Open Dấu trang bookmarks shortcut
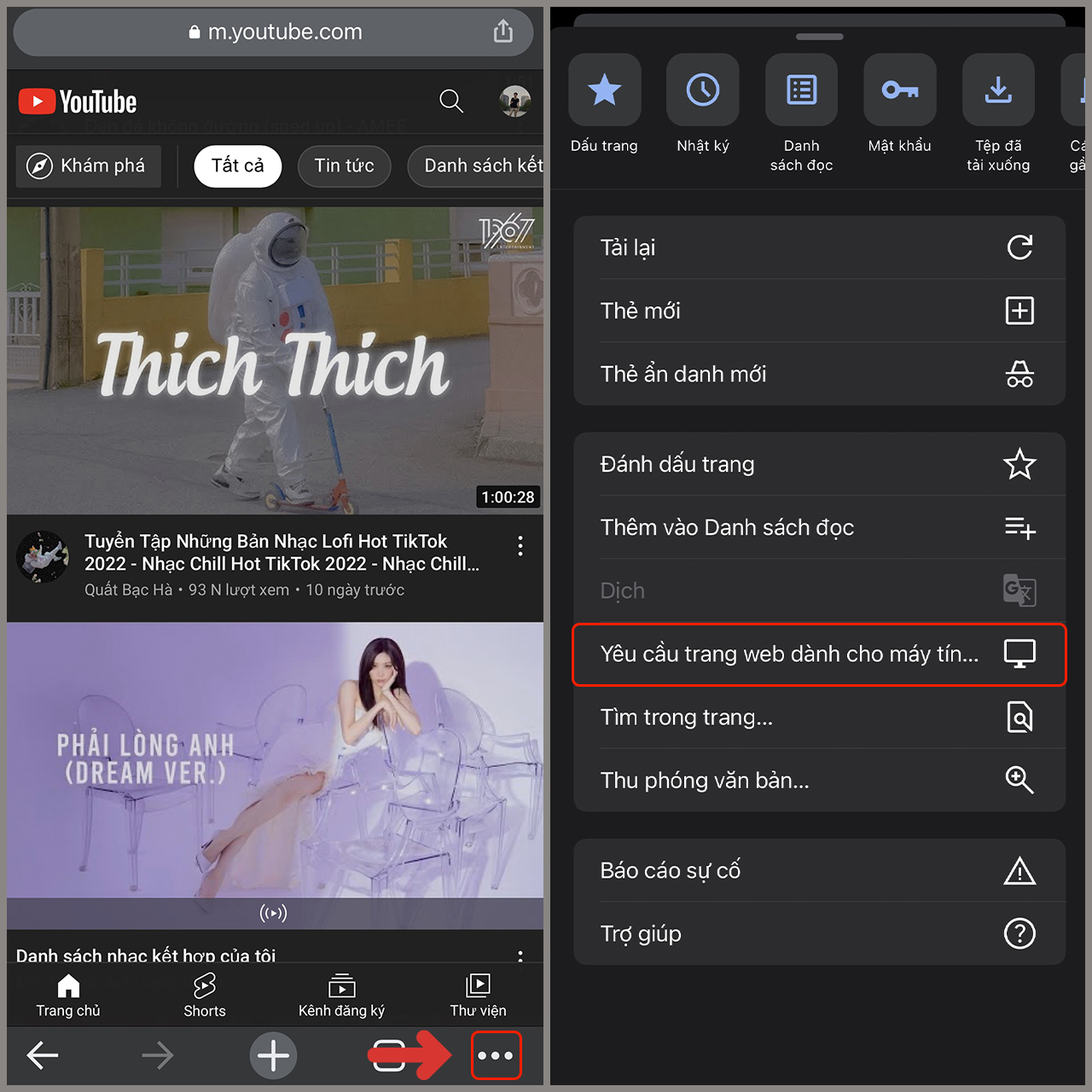Image resolution: width=1092 pixels, height=1092 pixels. pos(605,103)
